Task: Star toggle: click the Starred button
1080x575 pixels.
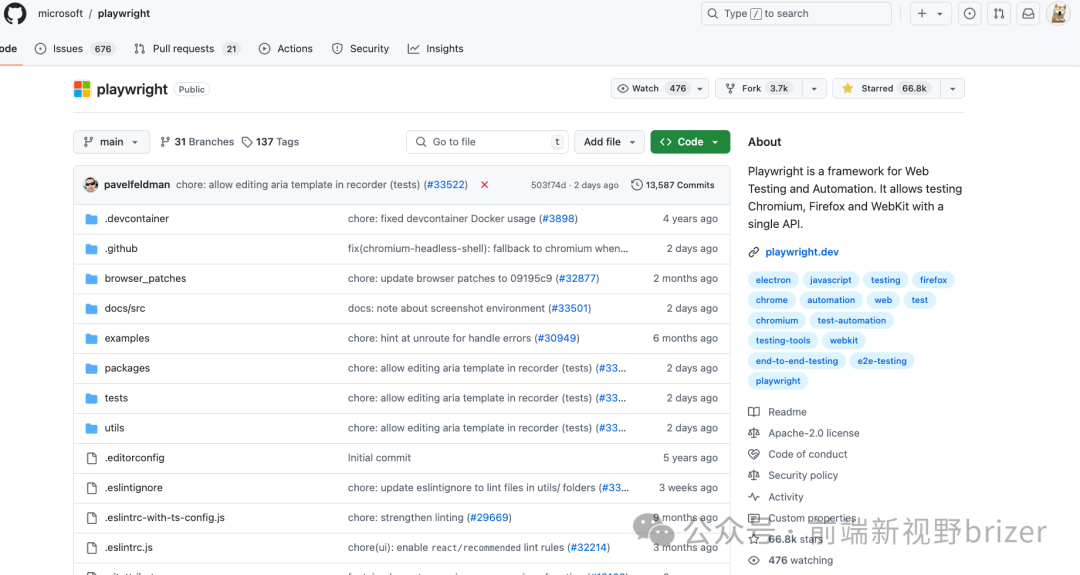Action: (886, 88)
